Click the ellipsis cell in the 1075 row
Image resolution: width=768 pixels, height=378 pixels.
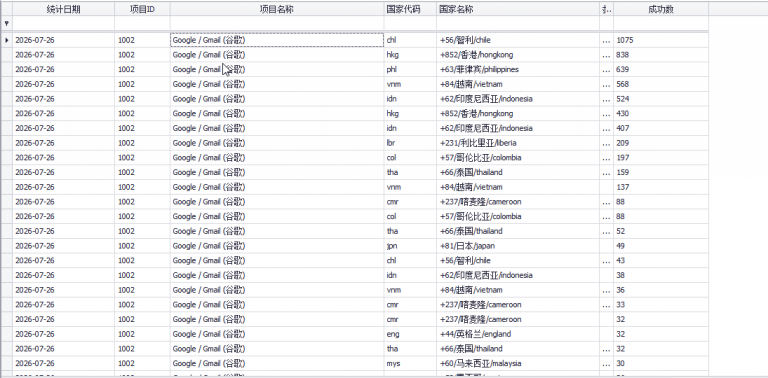pyautogui.click(x=607, y=40)
